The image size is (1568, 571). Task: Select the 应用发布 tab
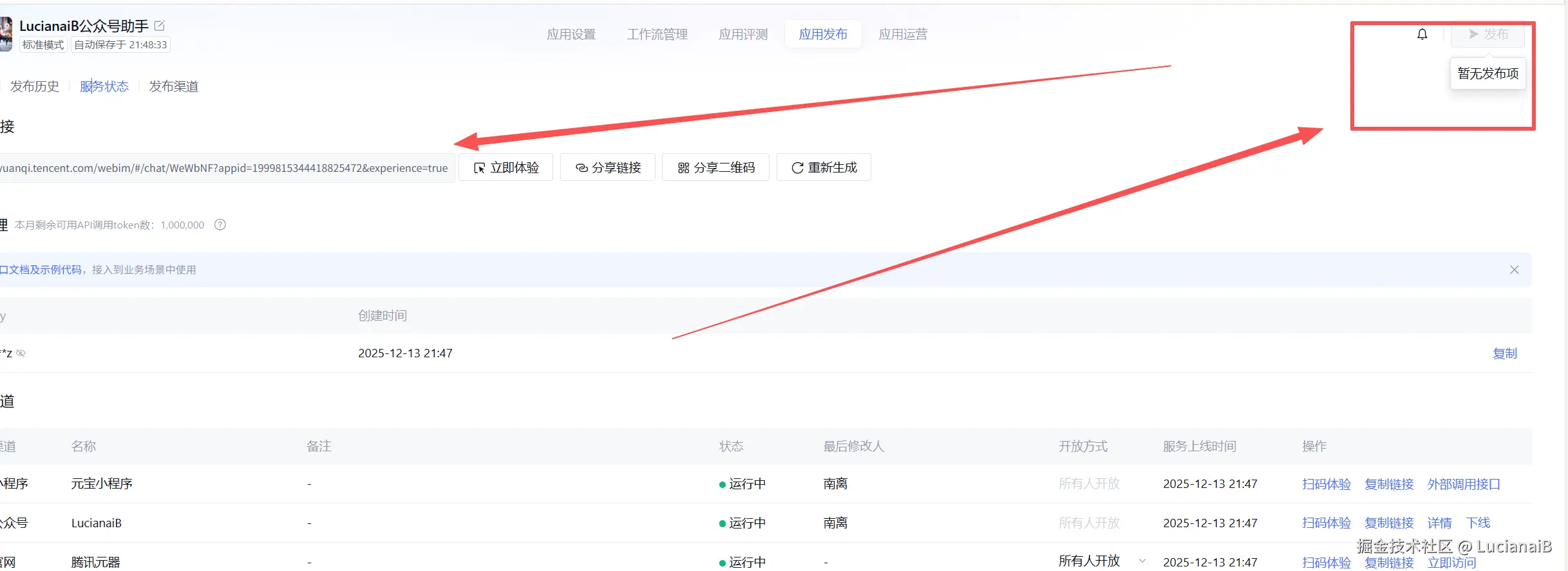click(823, 34)
